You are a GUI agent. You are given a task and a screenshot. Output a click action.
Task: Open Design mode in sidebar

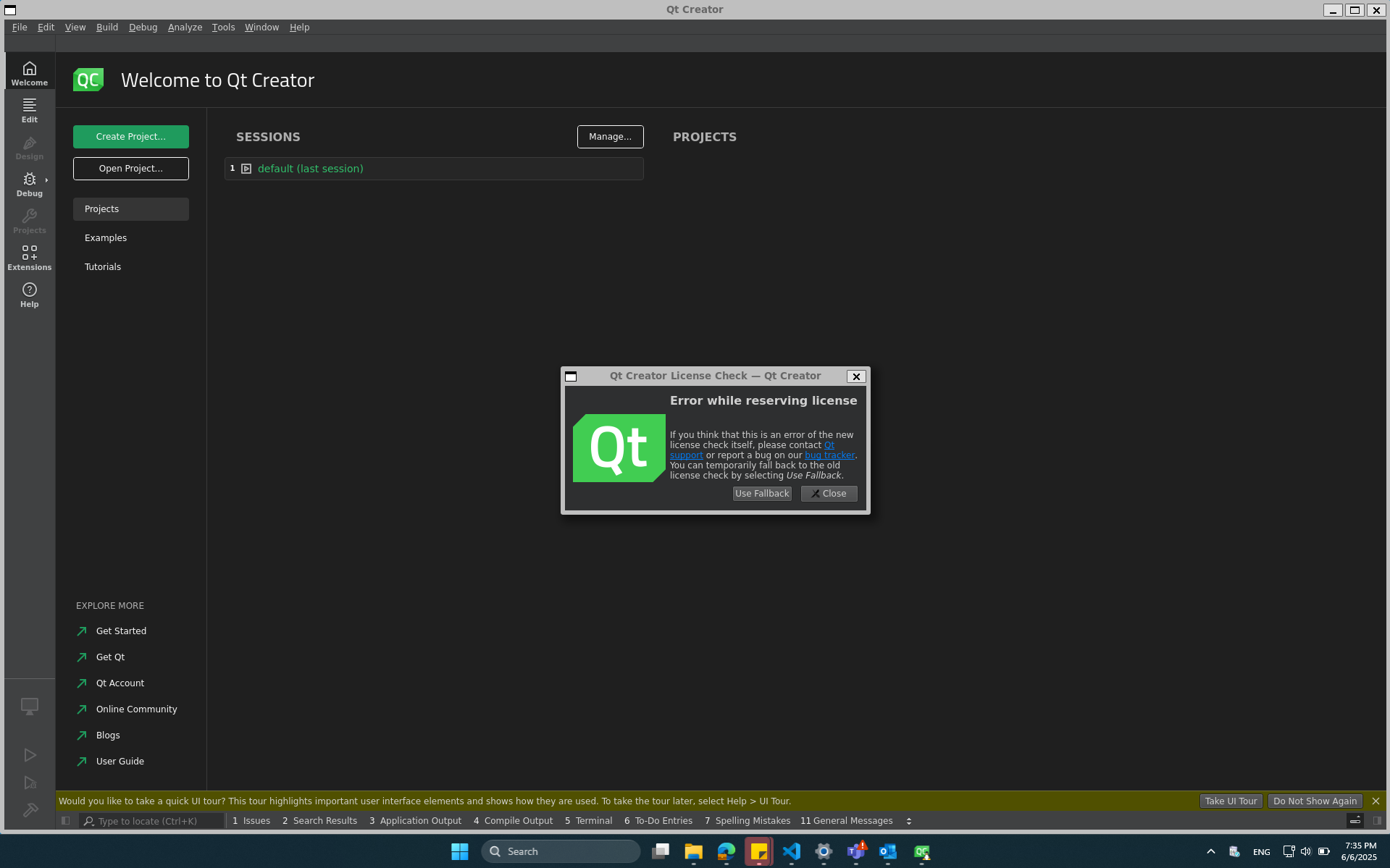click(29, 147)
